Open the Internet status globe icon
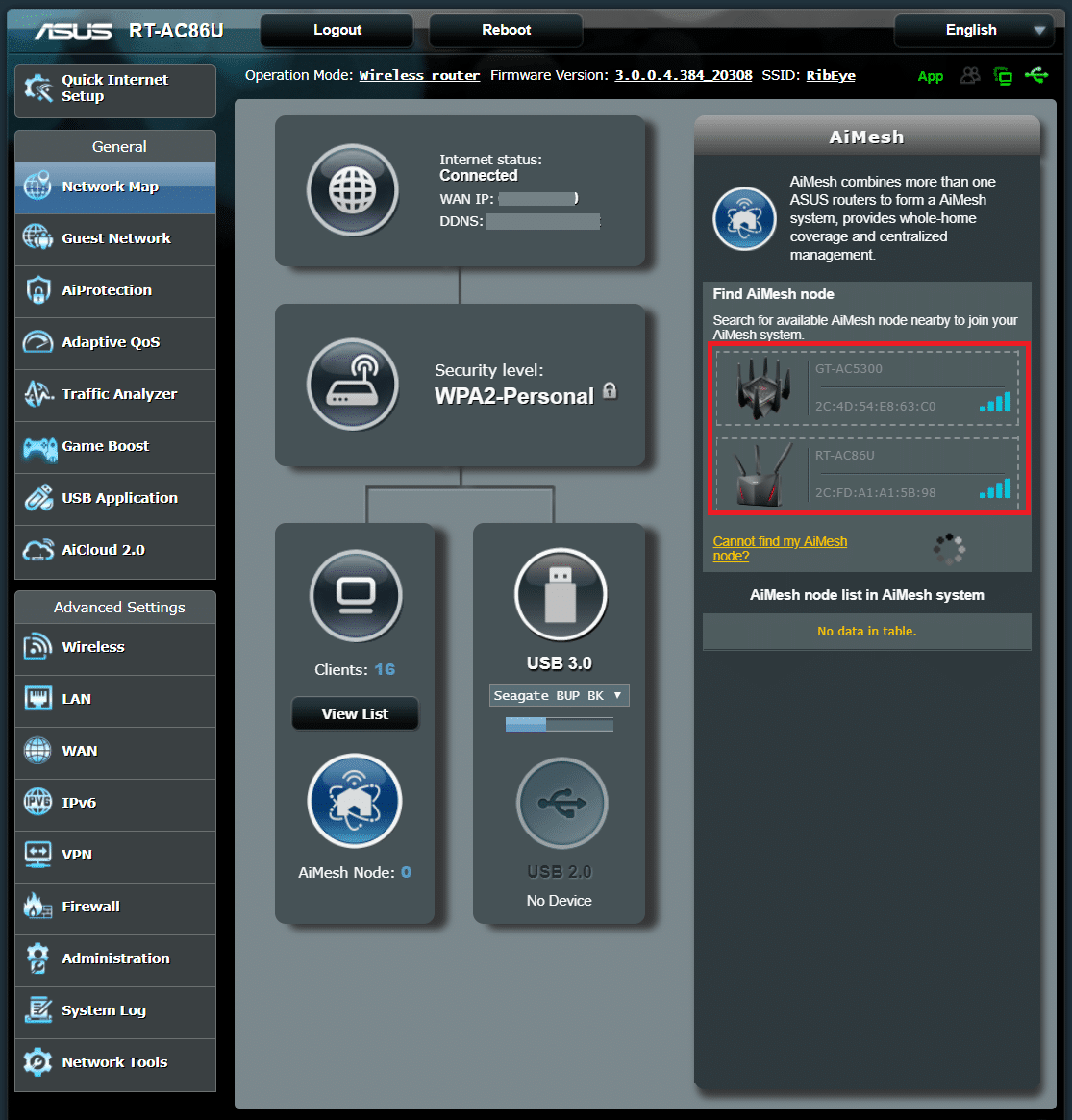 click(352, 190)
